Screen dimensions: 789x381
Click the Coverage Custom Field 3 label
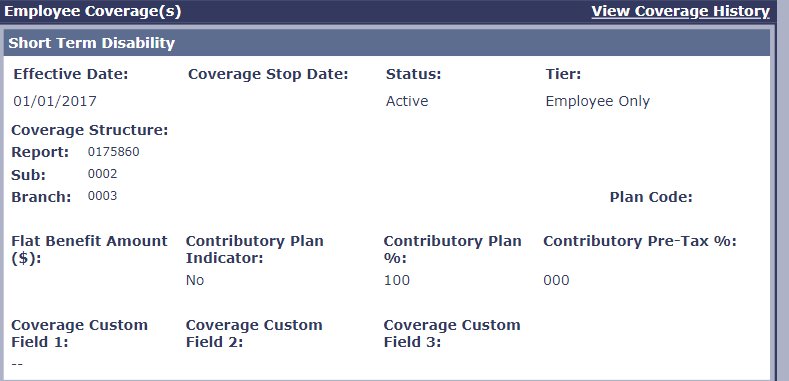[x=452, y=333]
